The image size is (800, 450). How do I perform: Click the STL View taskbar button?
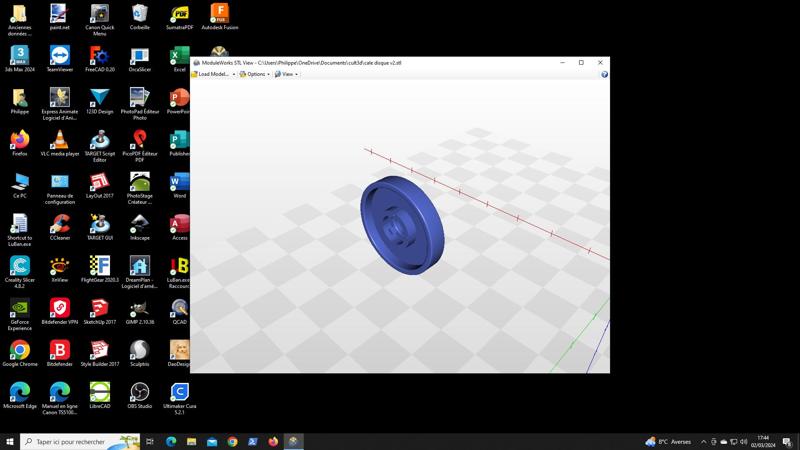point(293,441)
